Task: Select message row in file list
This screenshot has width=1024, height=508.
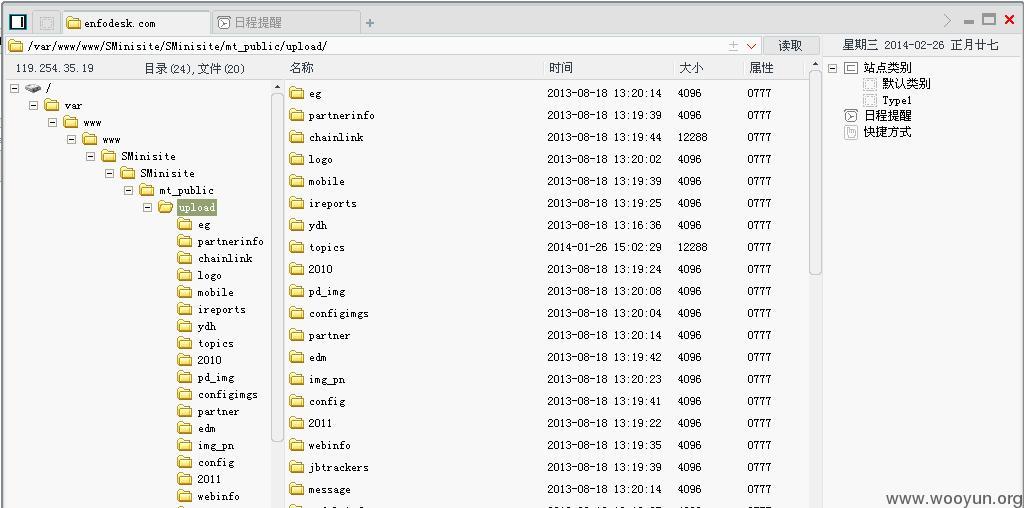Action: tap(546, 489)
